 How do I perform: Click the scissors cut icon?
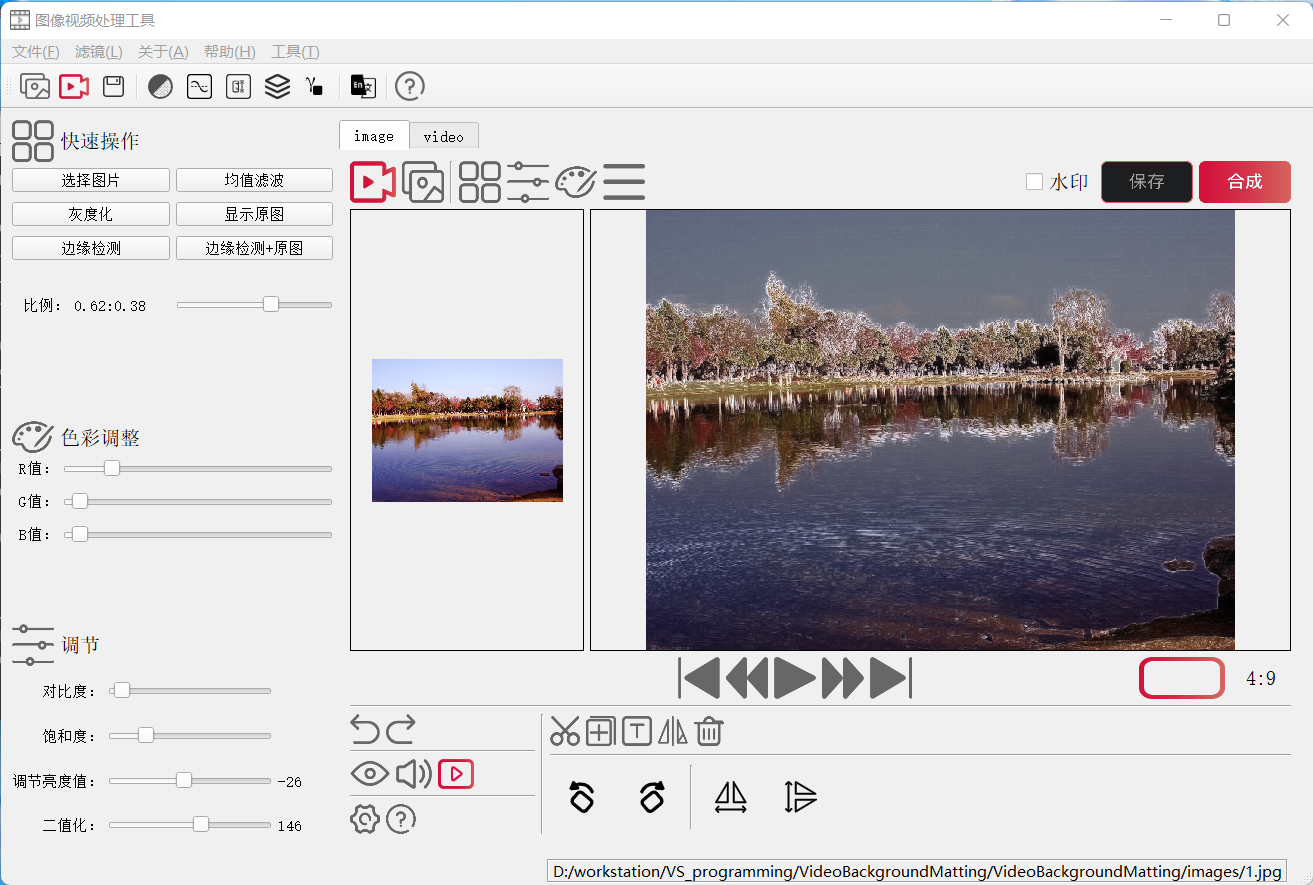[x=565, y=732]
